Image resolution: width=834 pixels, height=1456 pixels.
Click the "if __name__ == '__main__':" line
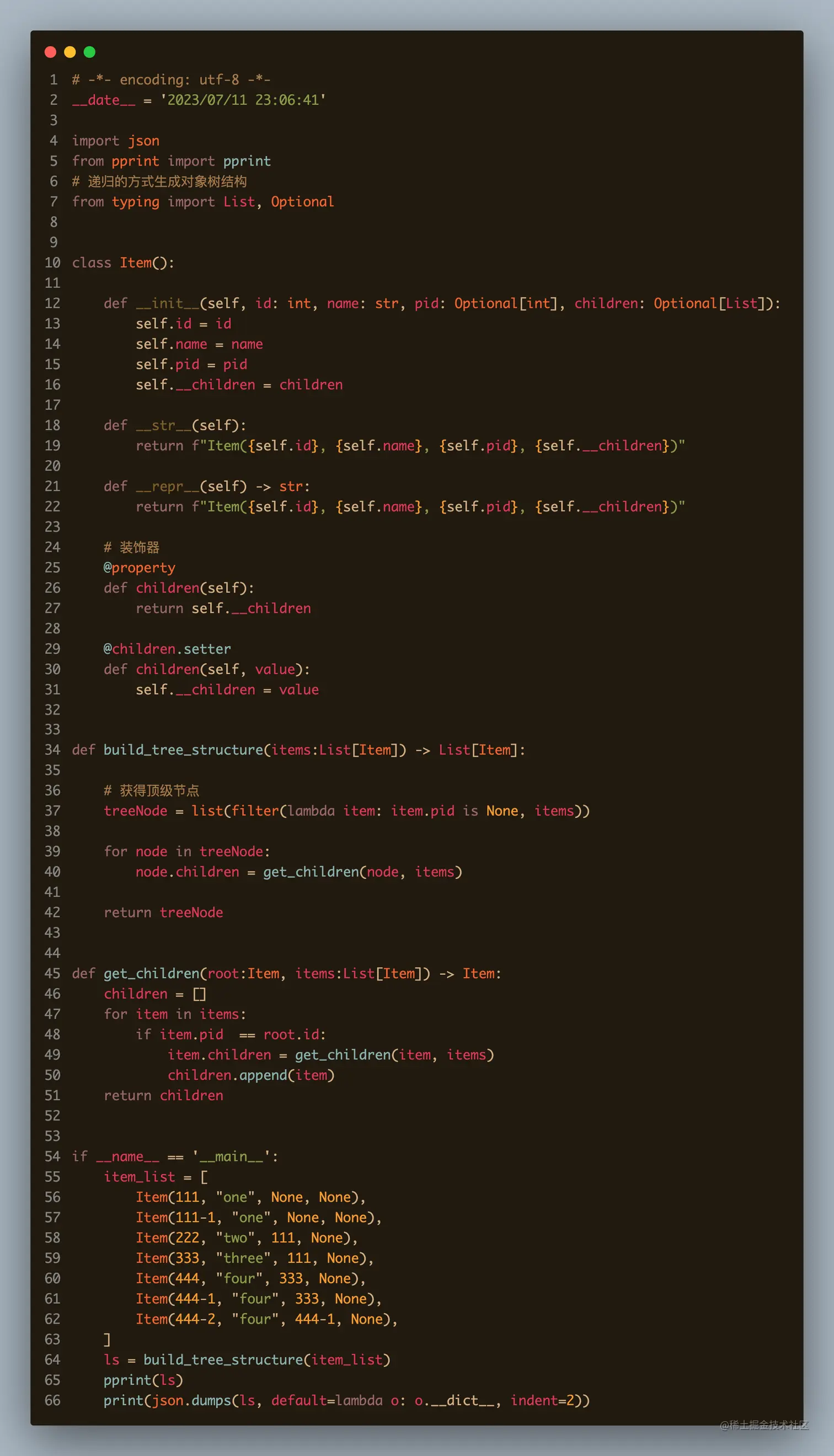[175, 1156]
